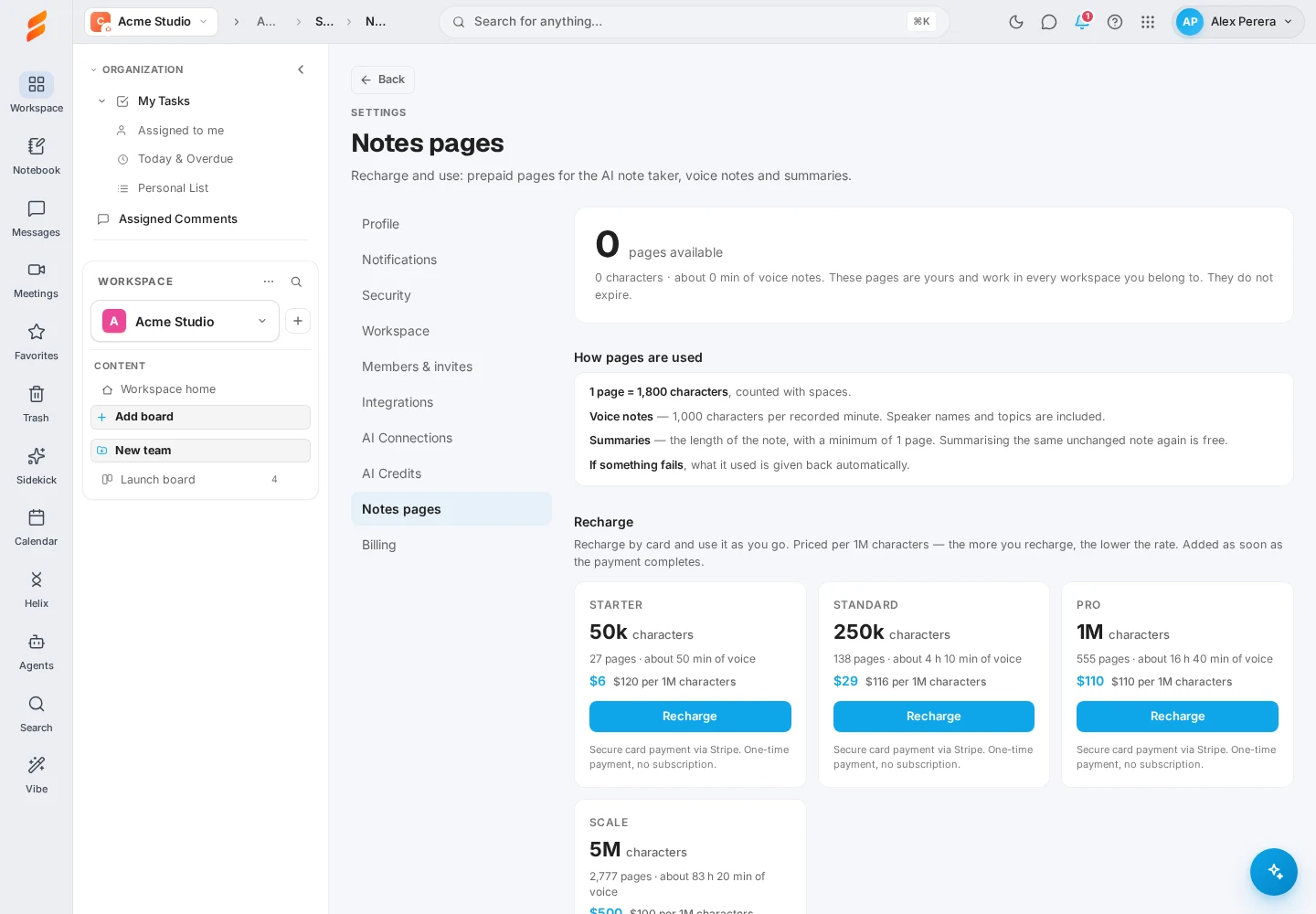This screenshot has height=914, width=1316.
Task: Click the floating assistant sparkle button
Action: (x=1274, y=872)
